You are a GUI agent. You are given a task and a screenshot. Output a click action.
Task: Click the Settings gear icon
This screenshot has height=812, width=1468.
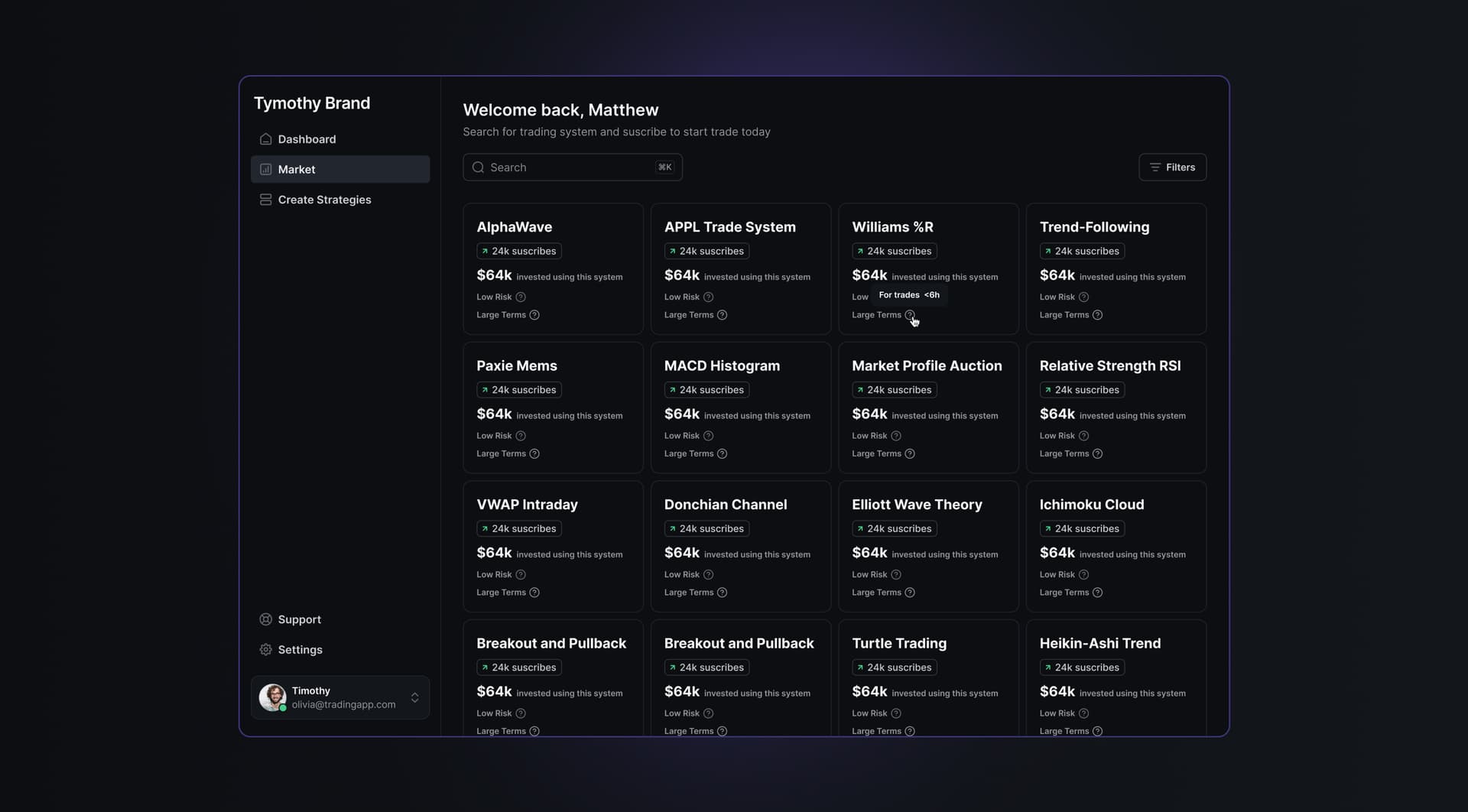pos(265,650)
